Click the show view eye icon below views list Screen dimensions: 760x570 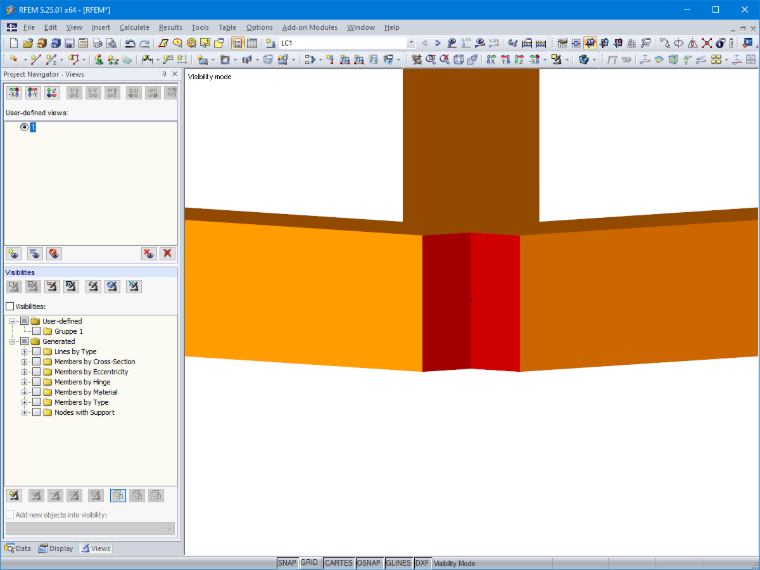tap(14, 253)
